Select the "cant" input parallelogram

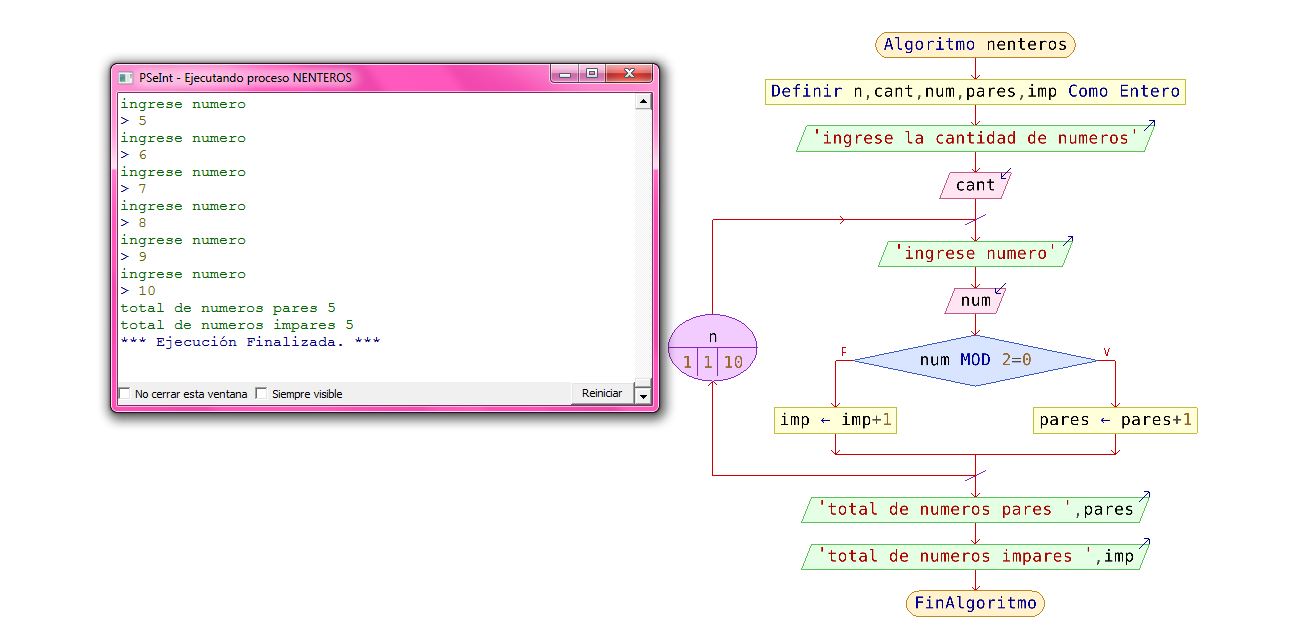pyautogui.click(x=974, y=185)
